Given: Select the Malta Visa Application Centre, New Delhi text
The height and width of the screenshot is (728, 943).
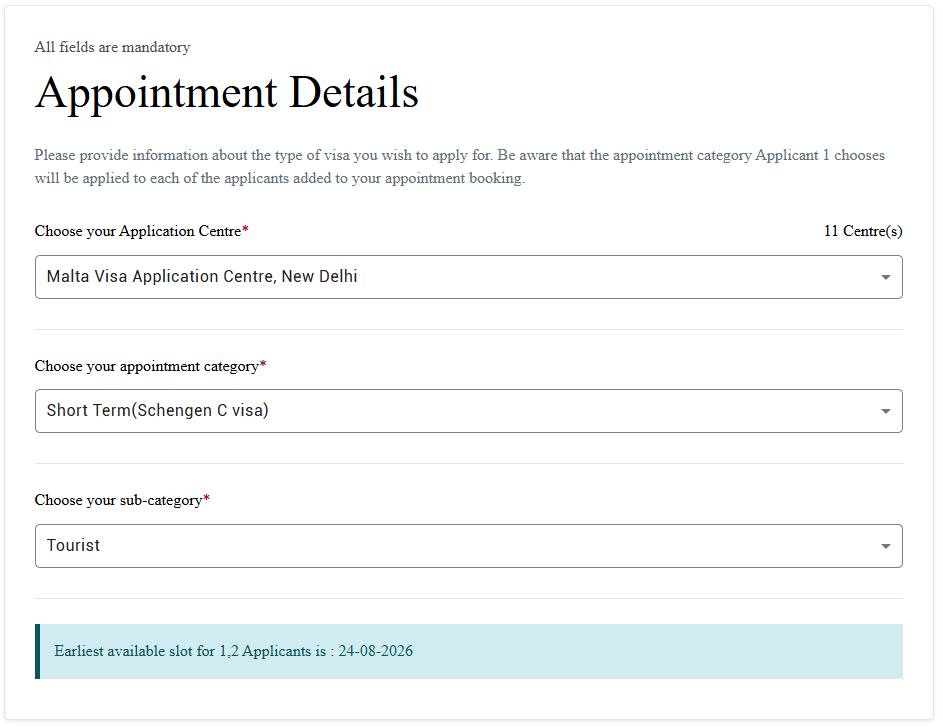Looking at the screenshot, I should [x=202, y=277].
